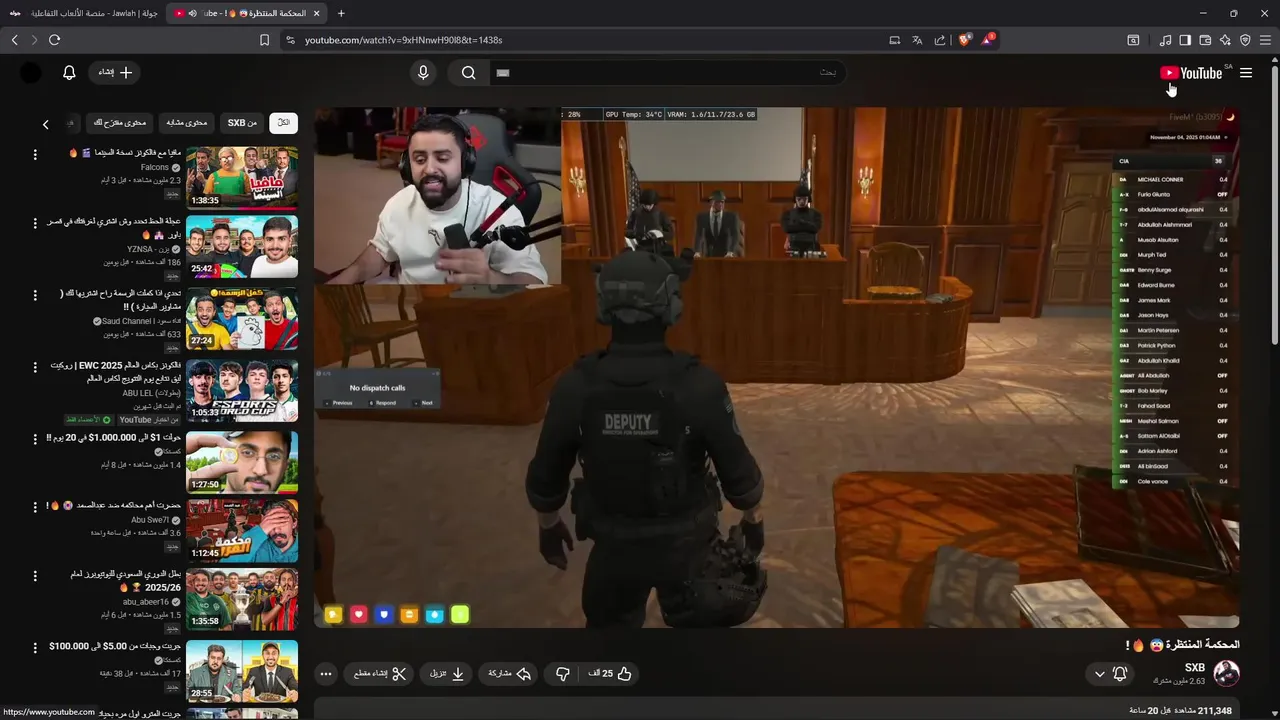Click the translate page icon in address bar
1280x720 pixels.
pos(917,40)
